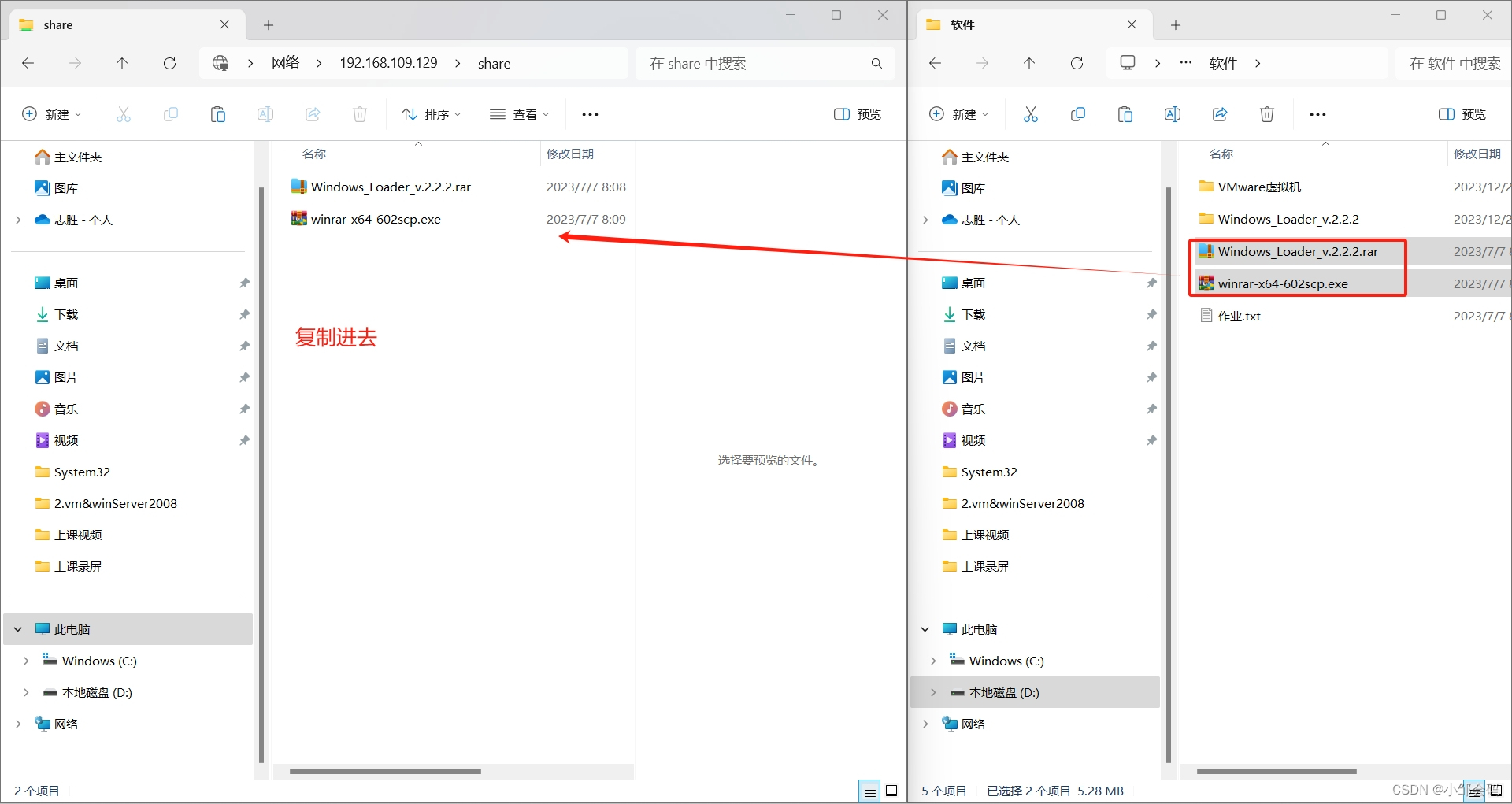Toggle 预览 pane in the 软件 window
This screenshot has height=804, width=1512.
tap(1462, 114)
